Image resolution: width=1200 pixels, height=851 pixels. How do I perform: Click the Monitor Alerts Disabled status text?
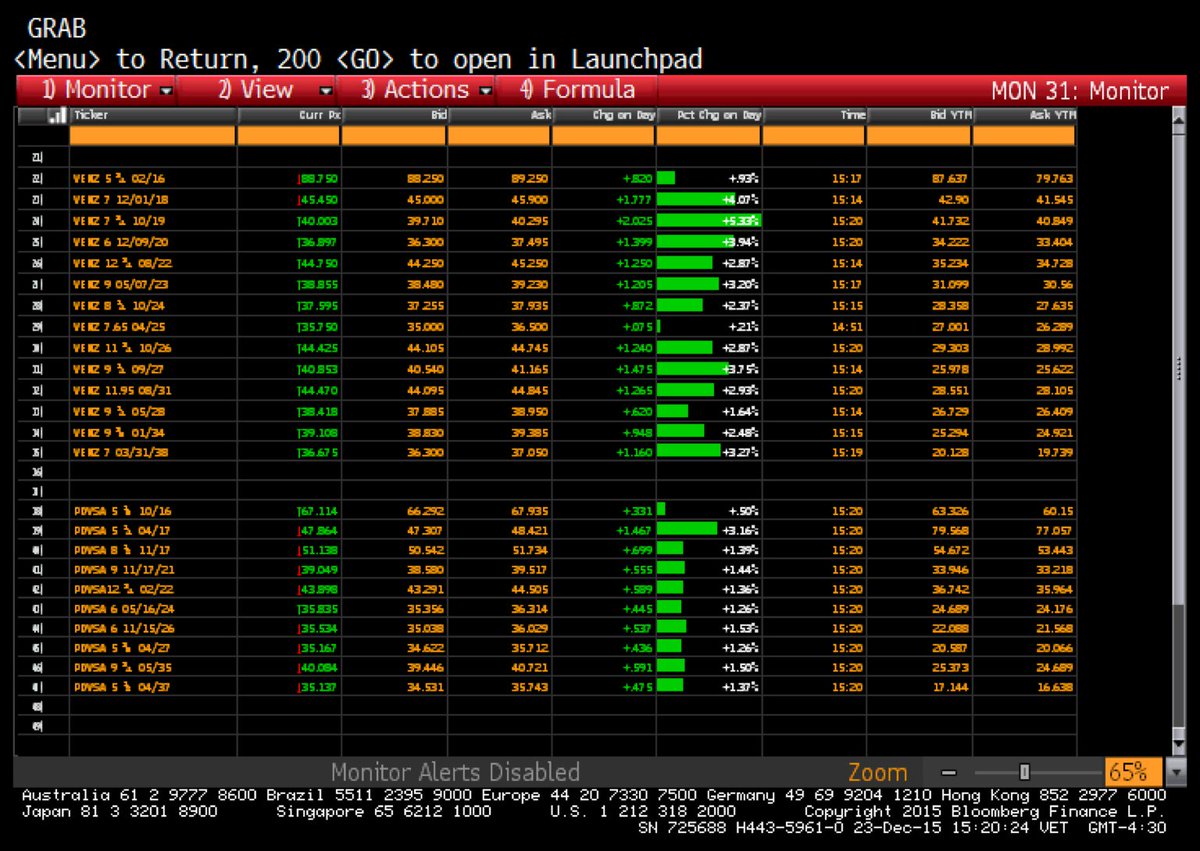coord(455,772)
